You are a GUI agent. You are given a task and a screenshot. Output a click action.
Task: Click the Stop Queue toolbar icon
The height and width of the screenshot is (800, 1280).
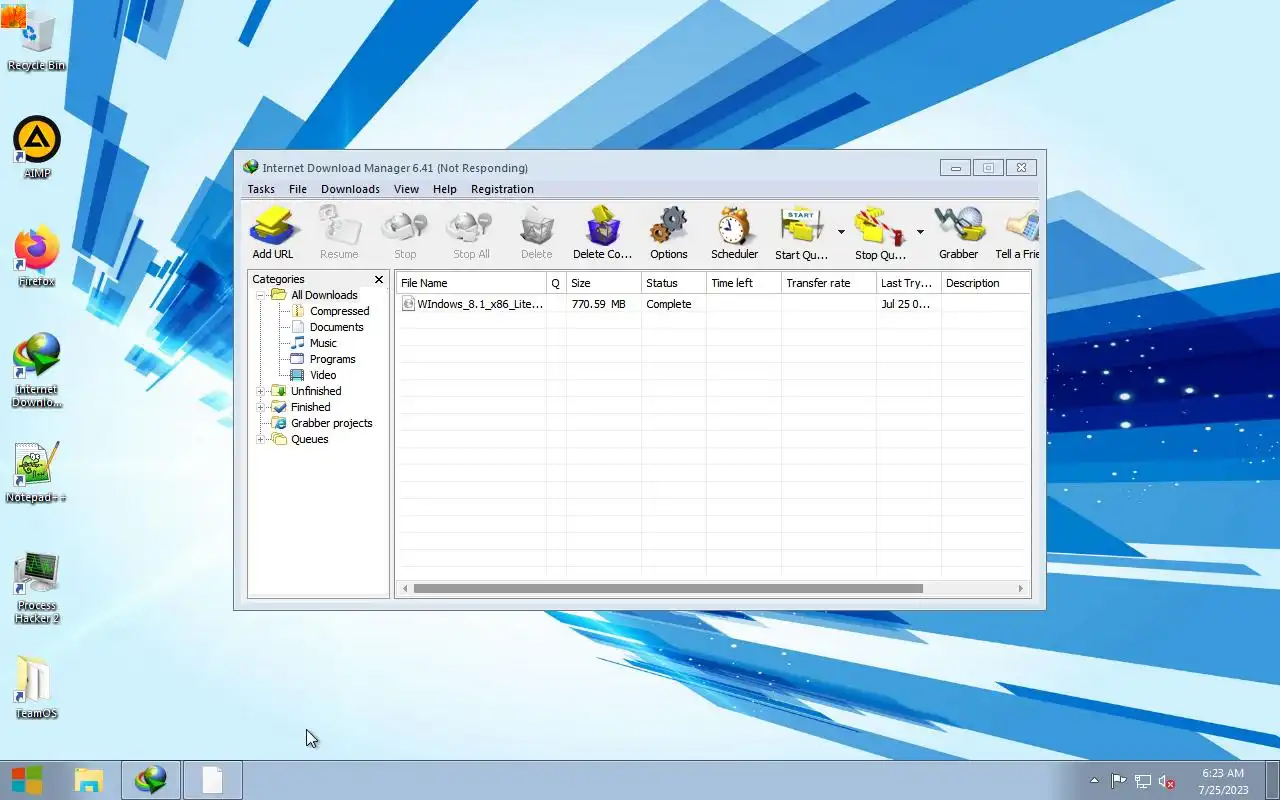tap(880, 233)
